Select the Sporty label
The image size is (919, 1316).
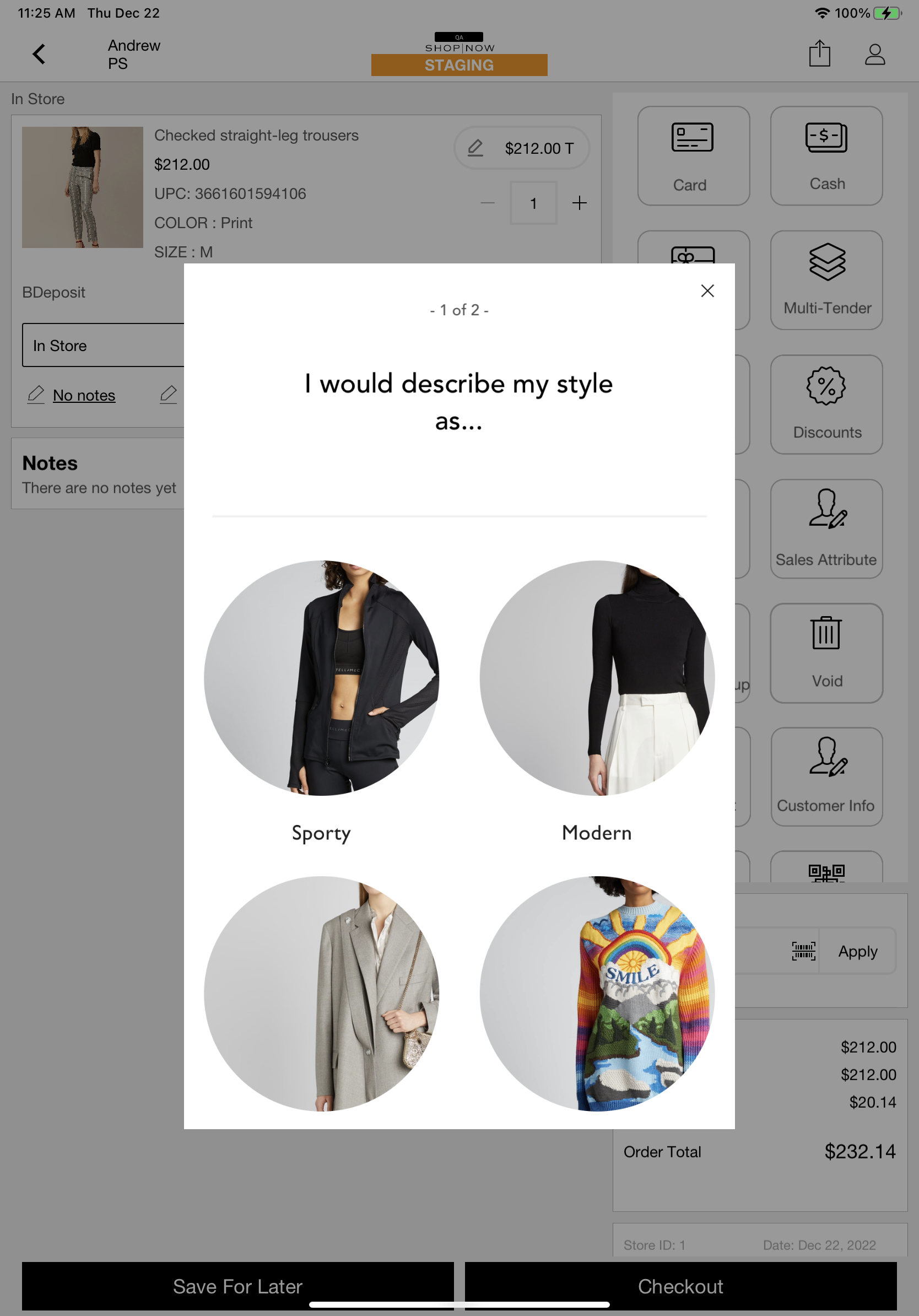[x=321, y=833]
